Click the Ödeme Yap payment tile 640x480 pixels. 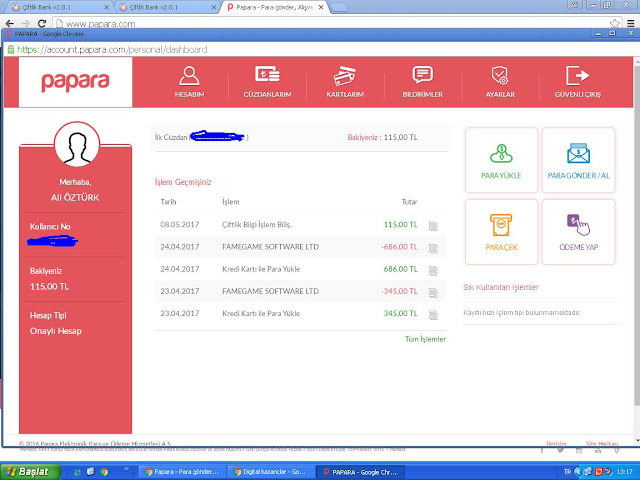pyautogui.click(x=578, y=232)
